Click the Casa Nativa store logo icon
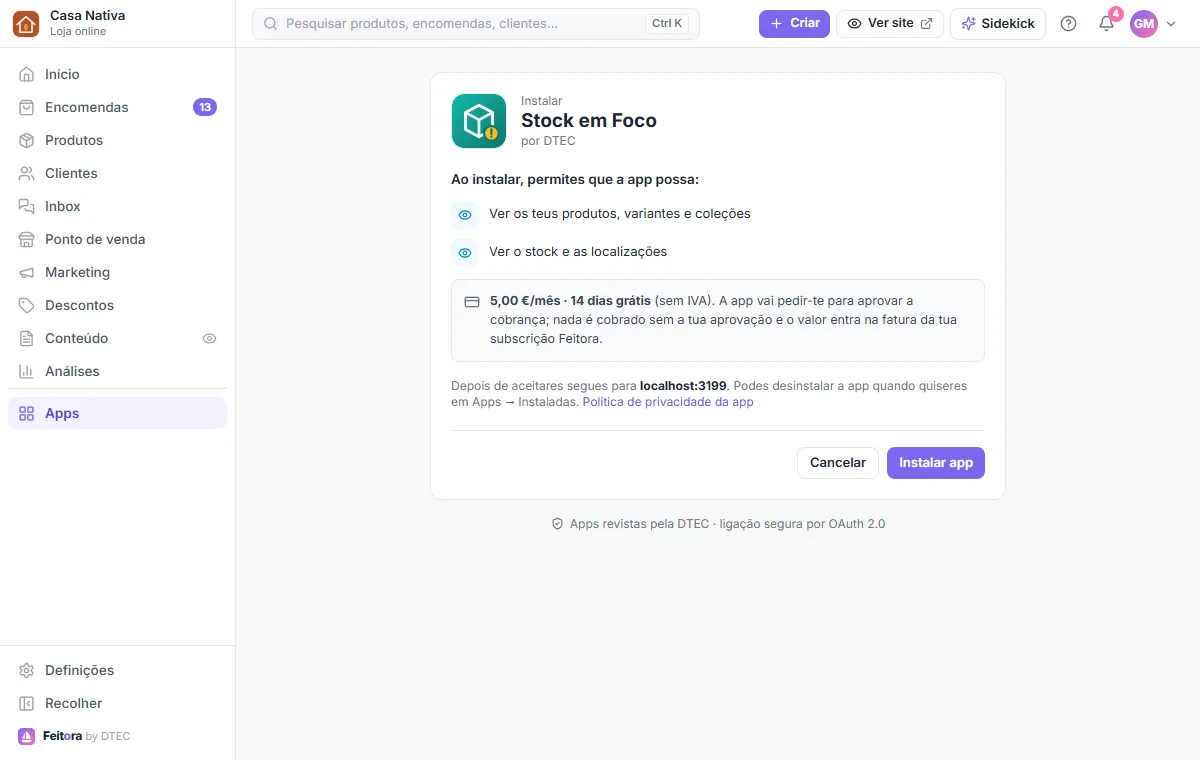The height and width of the screenshot is (760, 1200). point(26,23)
